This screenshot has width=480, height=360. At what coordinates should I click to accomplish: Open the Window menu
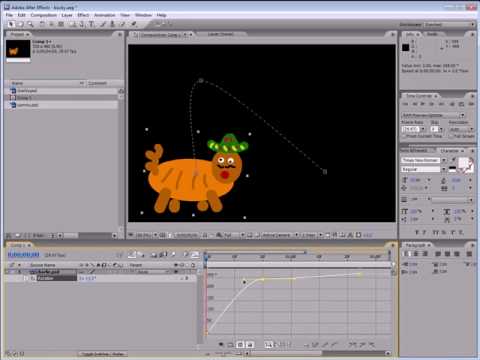click(143, 15)
